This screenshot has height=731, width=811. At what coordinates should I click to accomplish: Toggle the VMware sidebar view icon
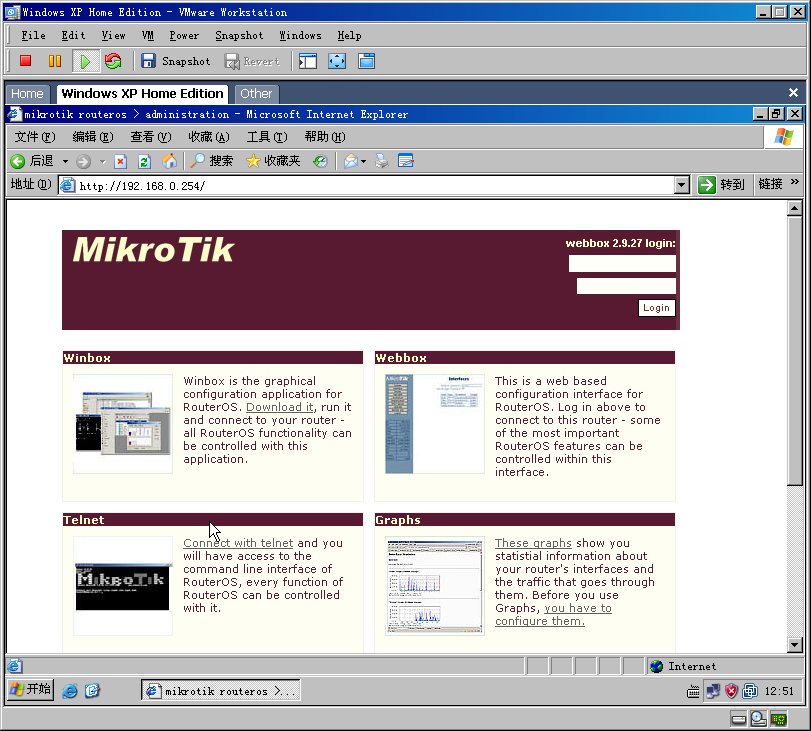(x=308, y=61)
